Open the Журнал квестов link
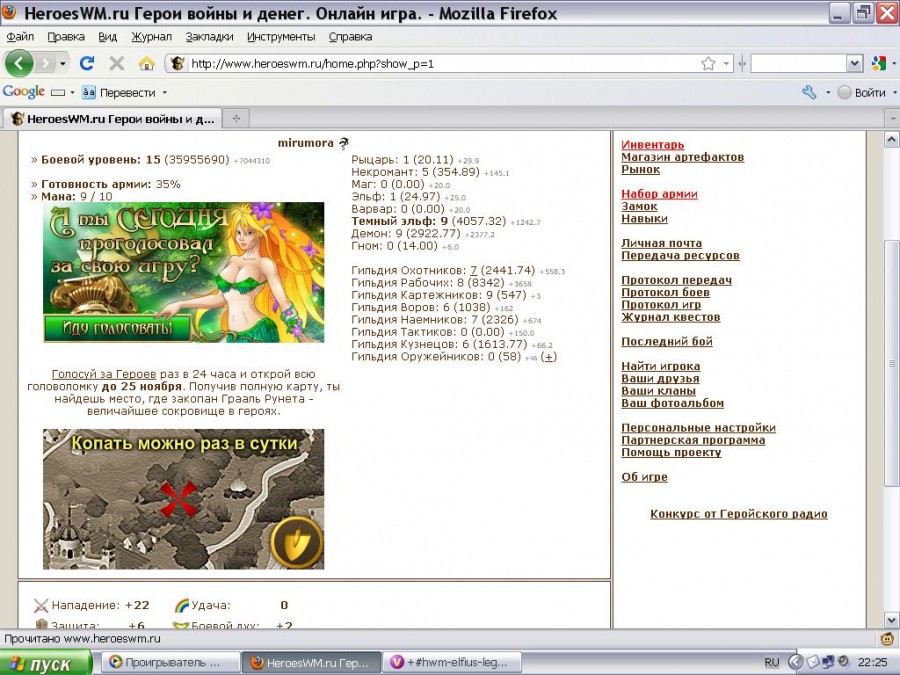The image size is (900, 675). coord(670,317)
